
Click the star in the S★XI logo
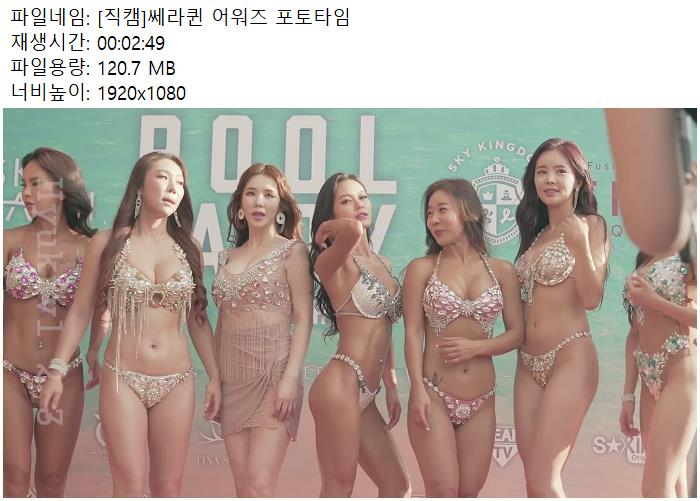pos(613,445)
